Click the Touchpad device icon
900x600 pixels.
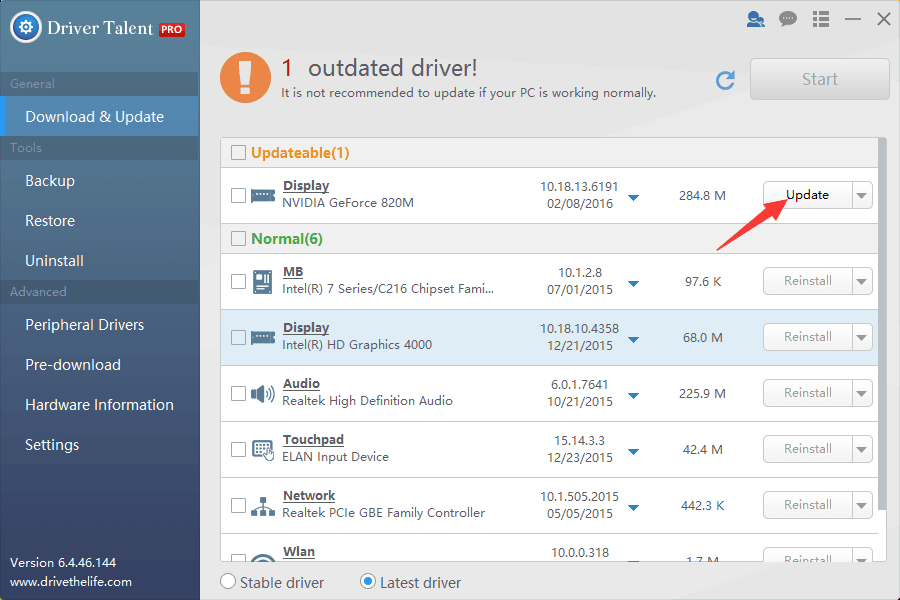[x=263, y=450]
